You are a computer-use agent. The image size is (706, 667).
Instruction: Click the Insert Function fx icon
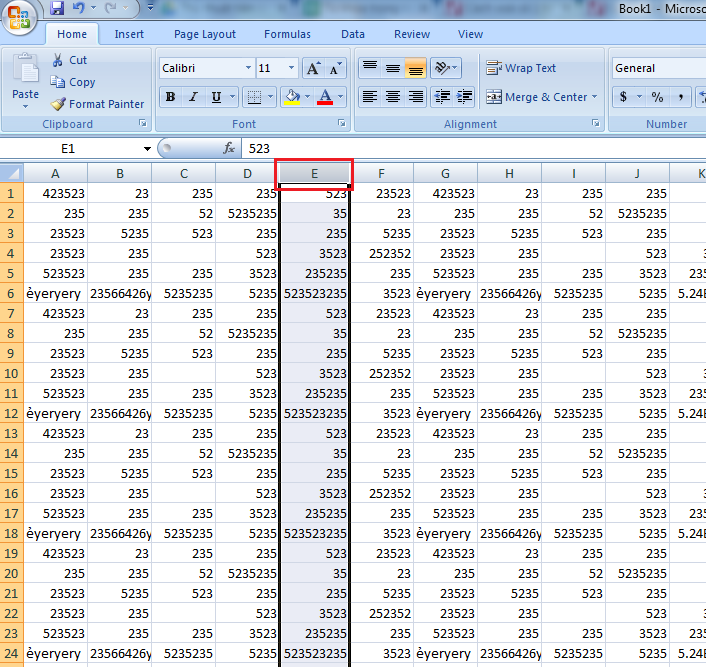point(229,148)
